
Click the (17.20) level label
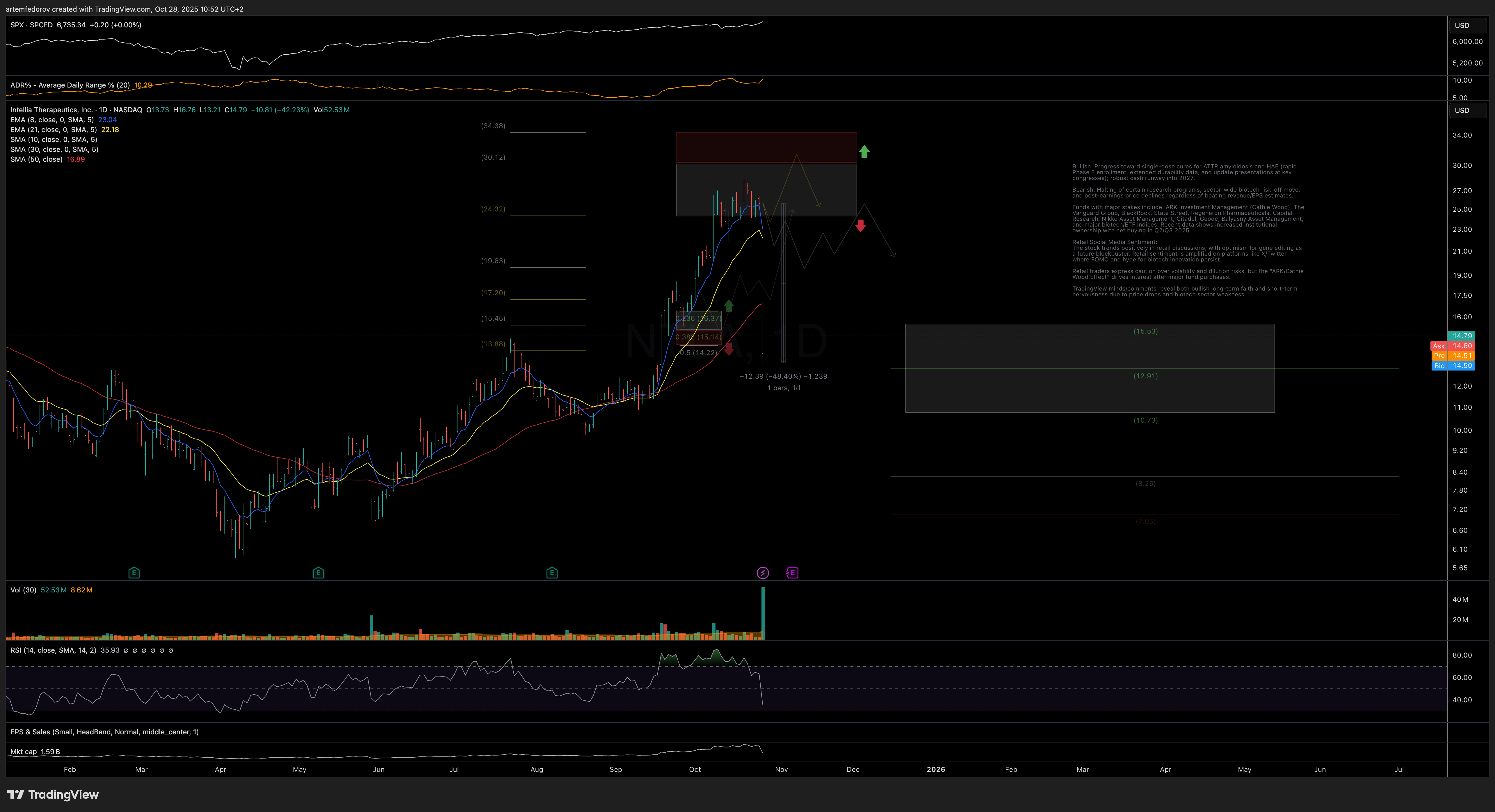pyautogui.click(x=493, y=293)
